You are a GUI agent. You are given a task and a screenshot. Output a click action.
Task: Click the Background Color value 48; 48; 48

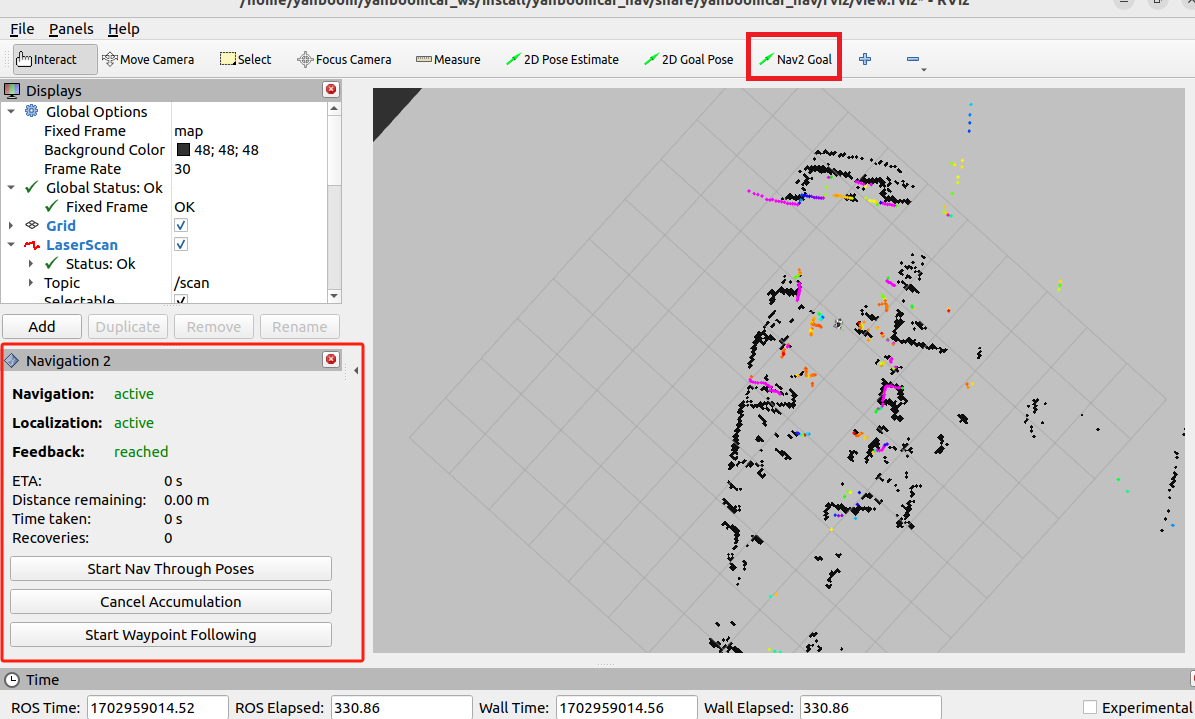(226, 150)
